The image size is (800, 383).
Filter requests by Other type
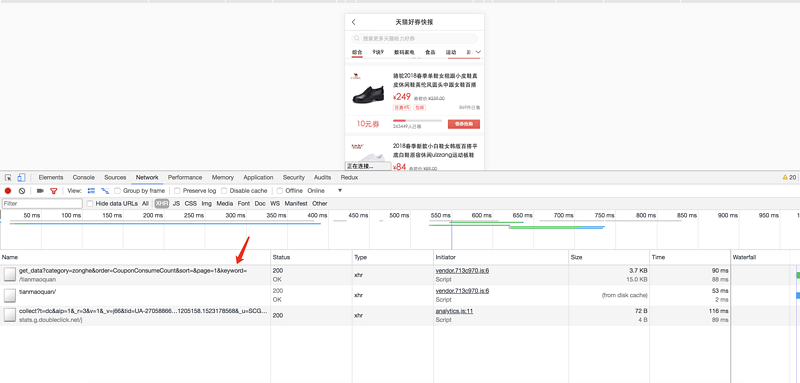pos(320,203)
